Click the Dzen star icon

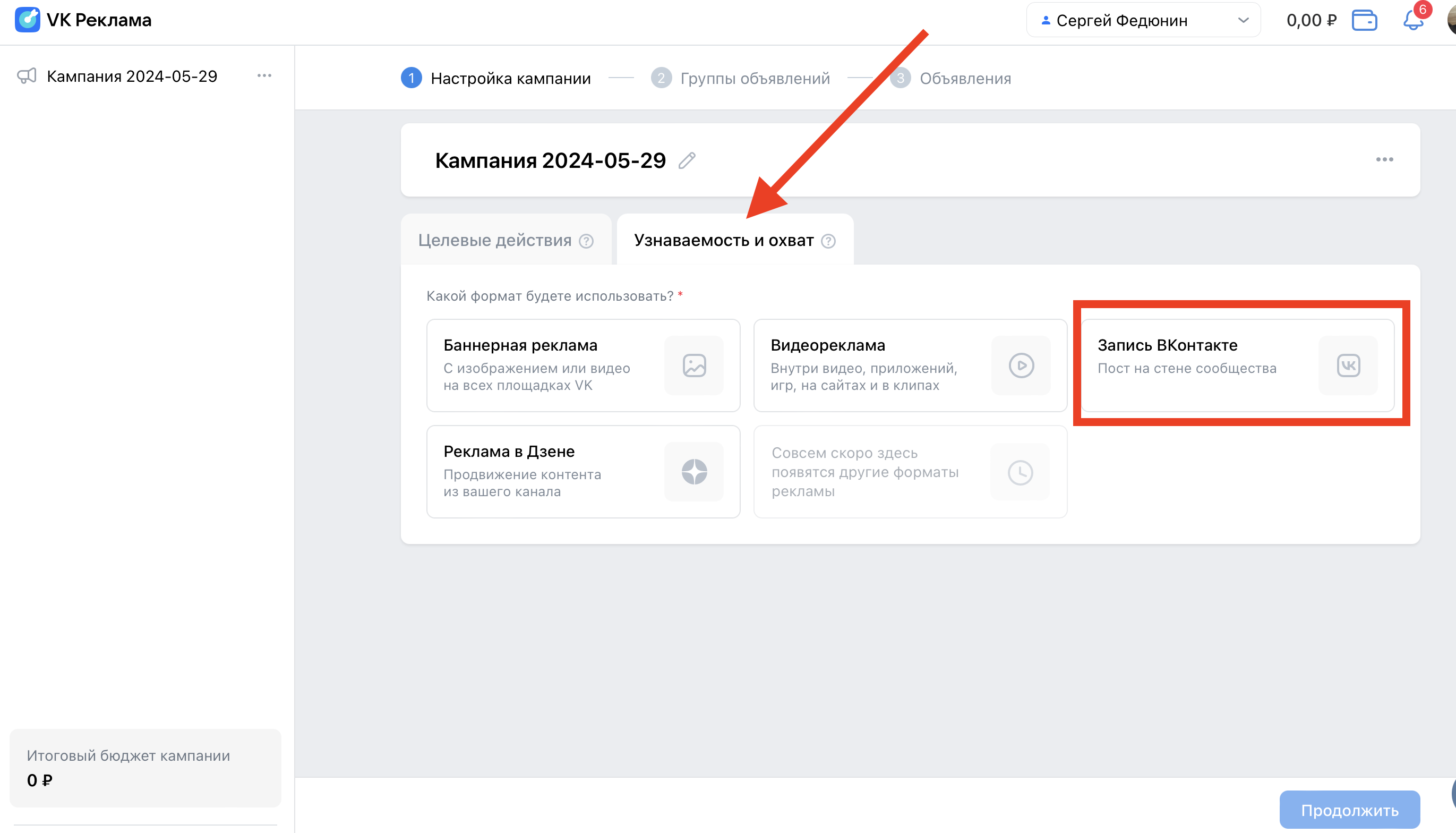point(695,472)
